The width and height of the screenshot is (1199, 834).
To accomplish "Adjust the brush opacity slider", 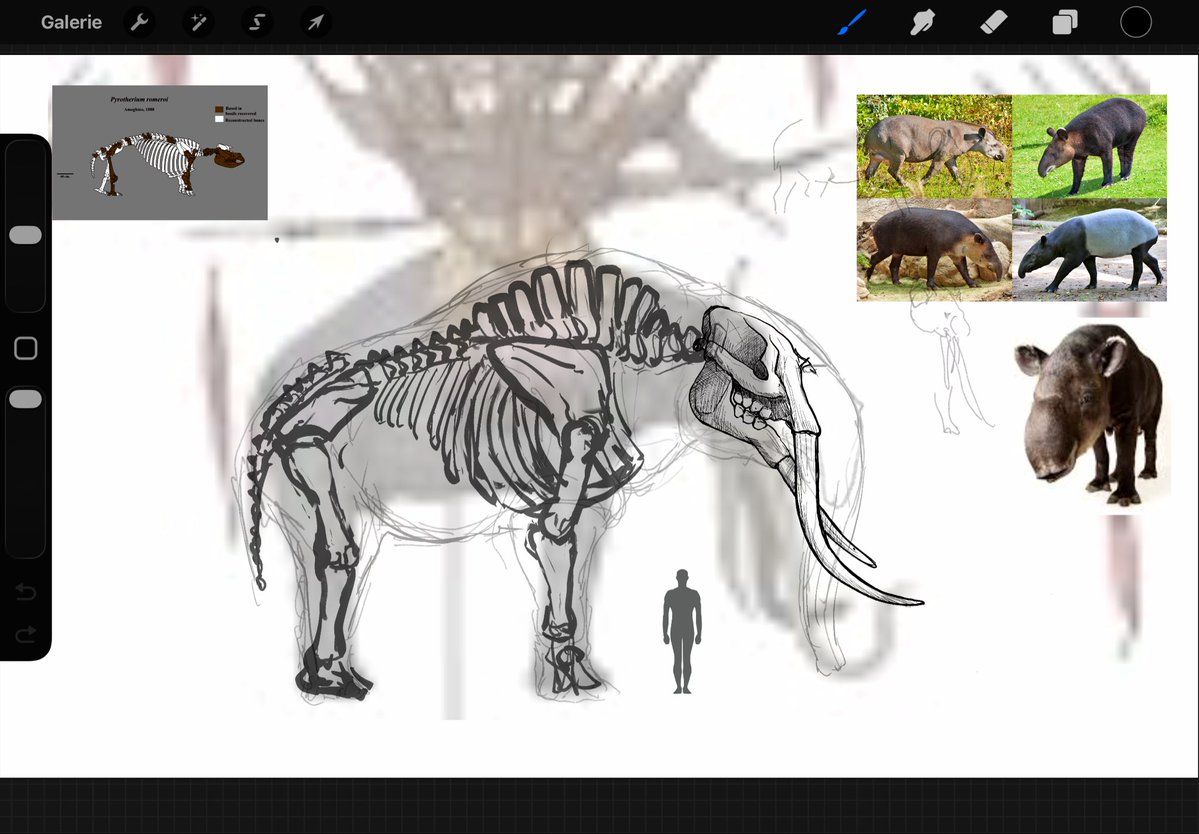I will [26, 398].
